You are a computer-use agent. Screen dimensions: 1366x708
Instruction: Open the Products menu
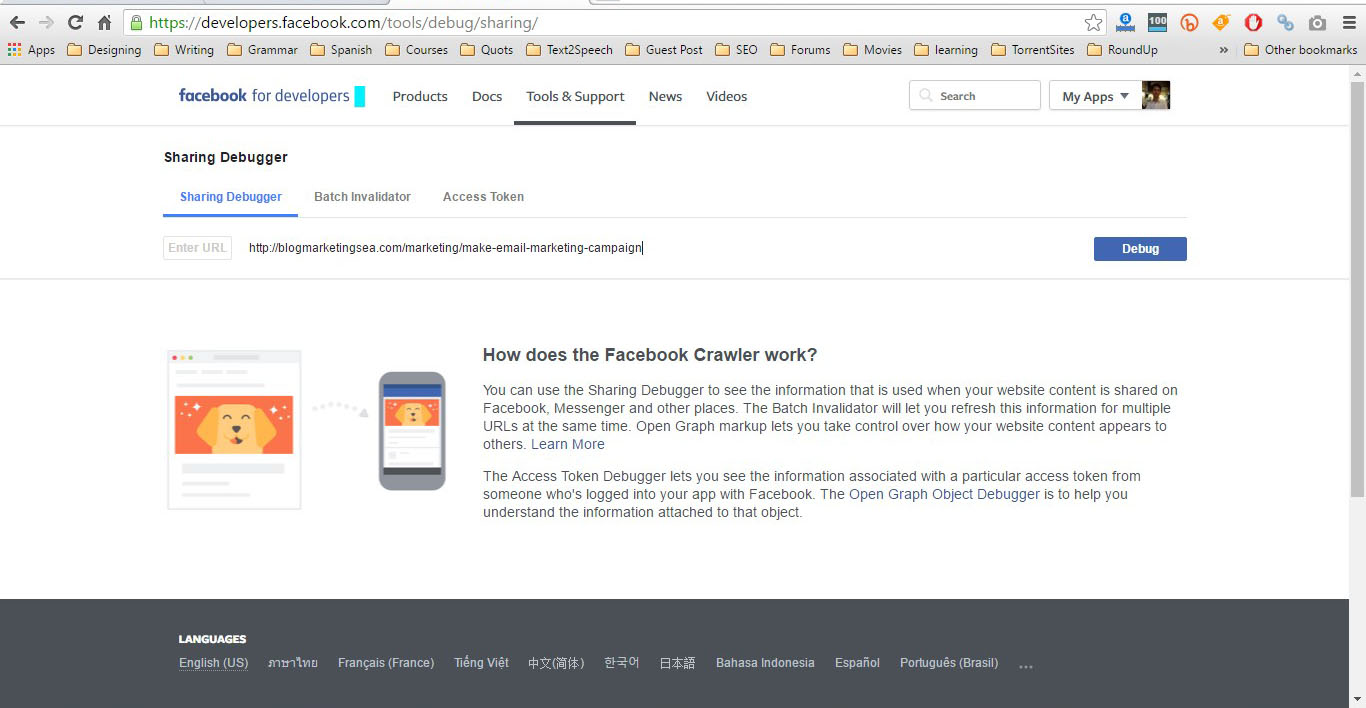[x=420, y=96]
